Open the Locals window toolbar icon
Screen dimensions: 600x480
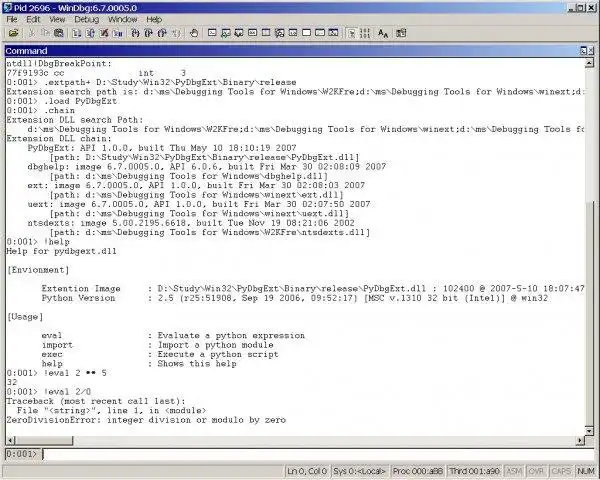(239, 33)
